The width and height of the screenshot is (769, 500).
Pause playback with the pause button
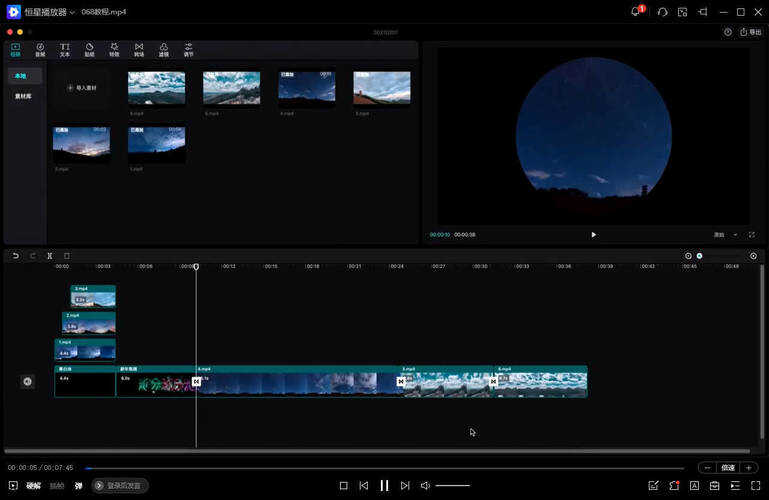tap(384, 485)
